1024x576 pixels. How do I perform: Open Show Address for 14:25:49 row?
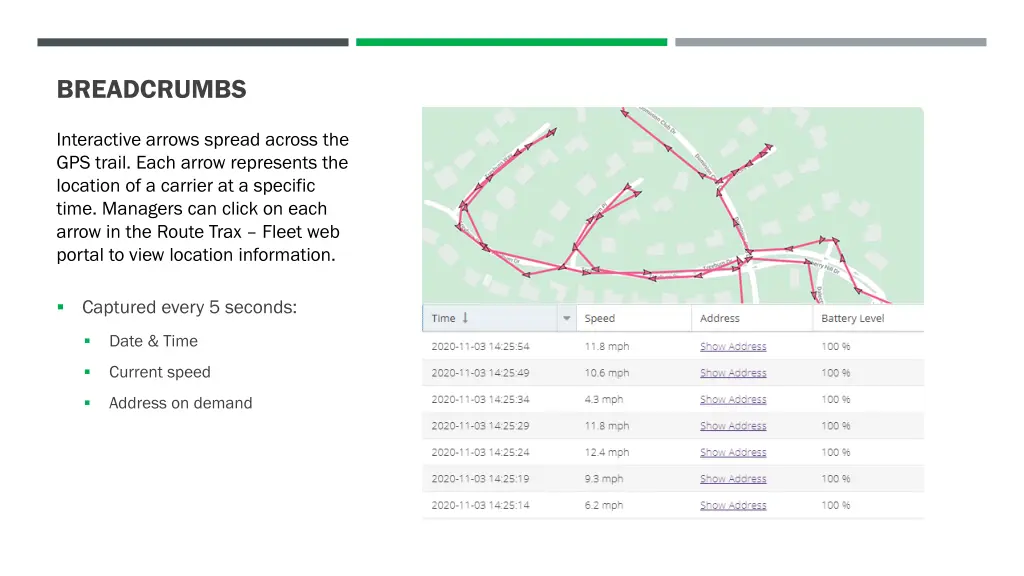pos(733,373)
